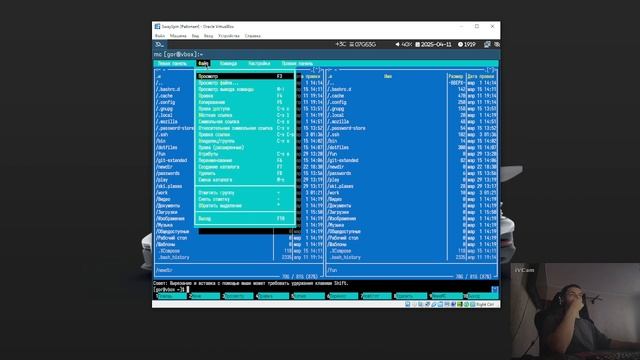Choose Создание каталога F7 menu entry
Viewport: 640px width, 360px height.
point(245,167)
